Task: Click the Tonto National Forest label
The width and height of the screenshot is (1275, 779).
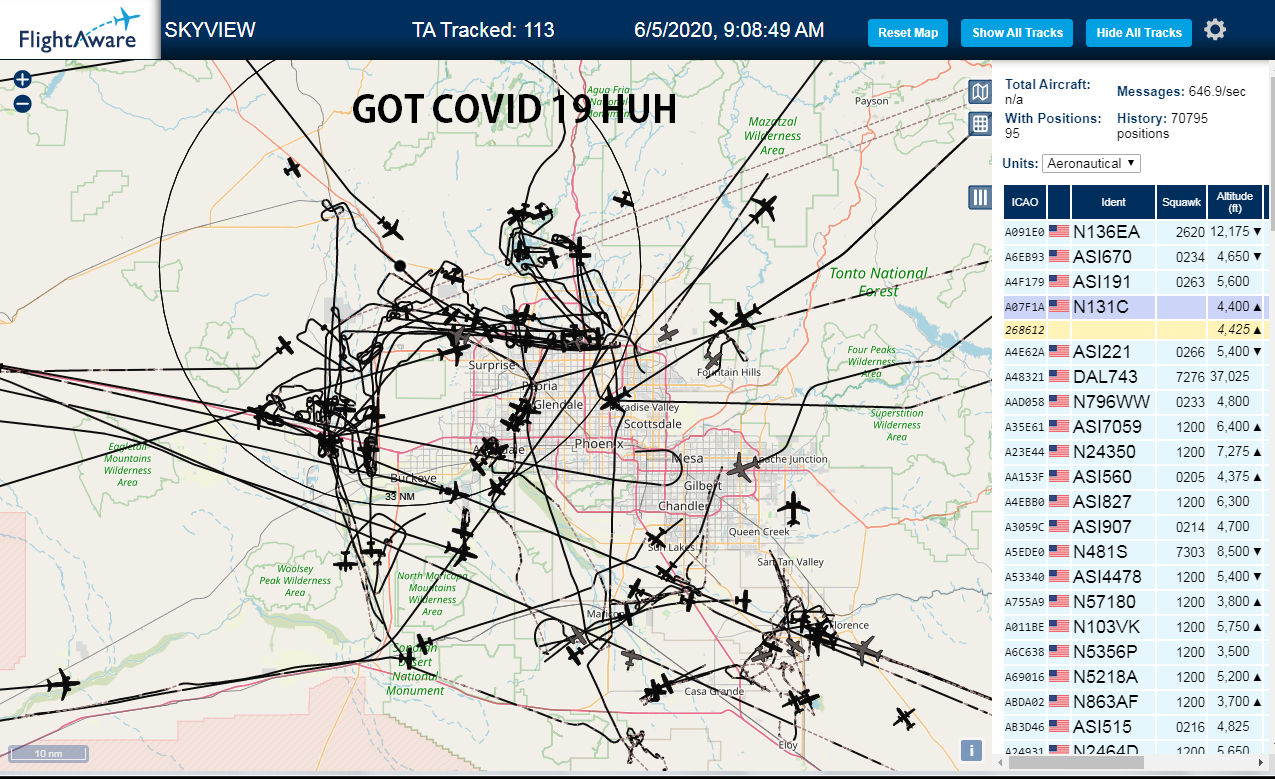Action: (x=878, y=282)
